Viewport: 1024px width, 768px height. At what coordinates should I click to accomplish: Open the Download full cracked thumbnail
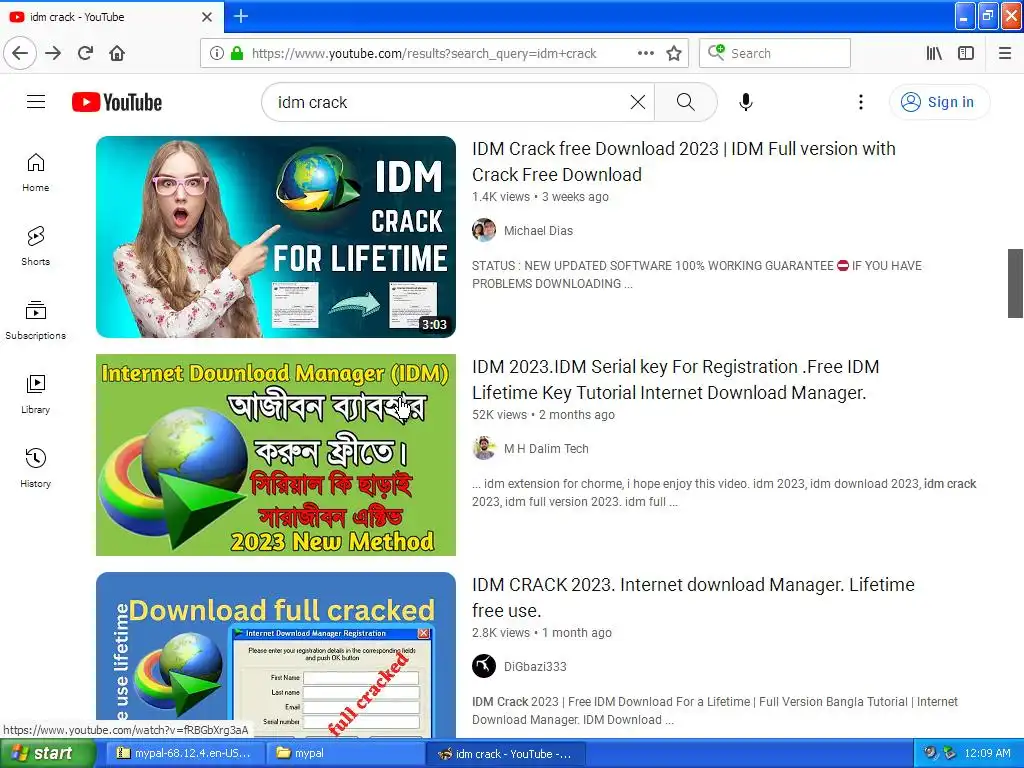click(x=276, y=655)
